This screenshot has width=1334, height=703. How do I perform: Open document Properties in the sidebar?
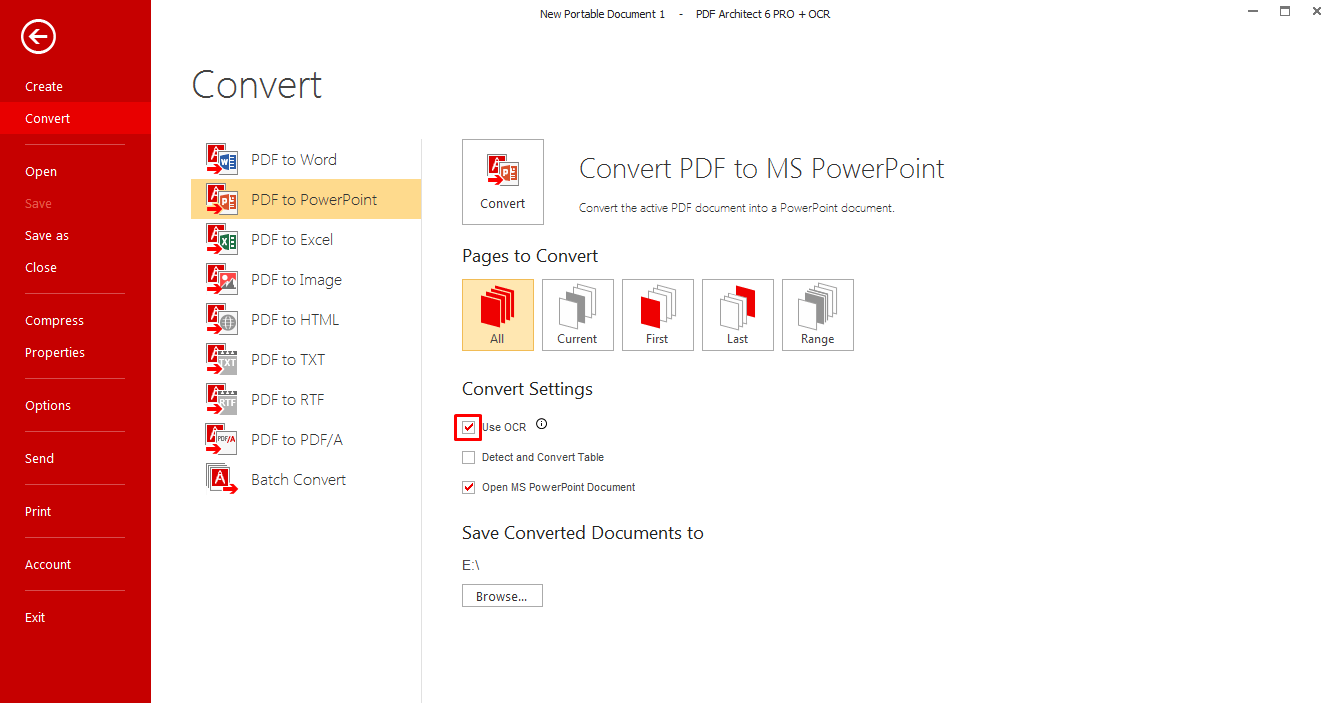pos(55,353)
